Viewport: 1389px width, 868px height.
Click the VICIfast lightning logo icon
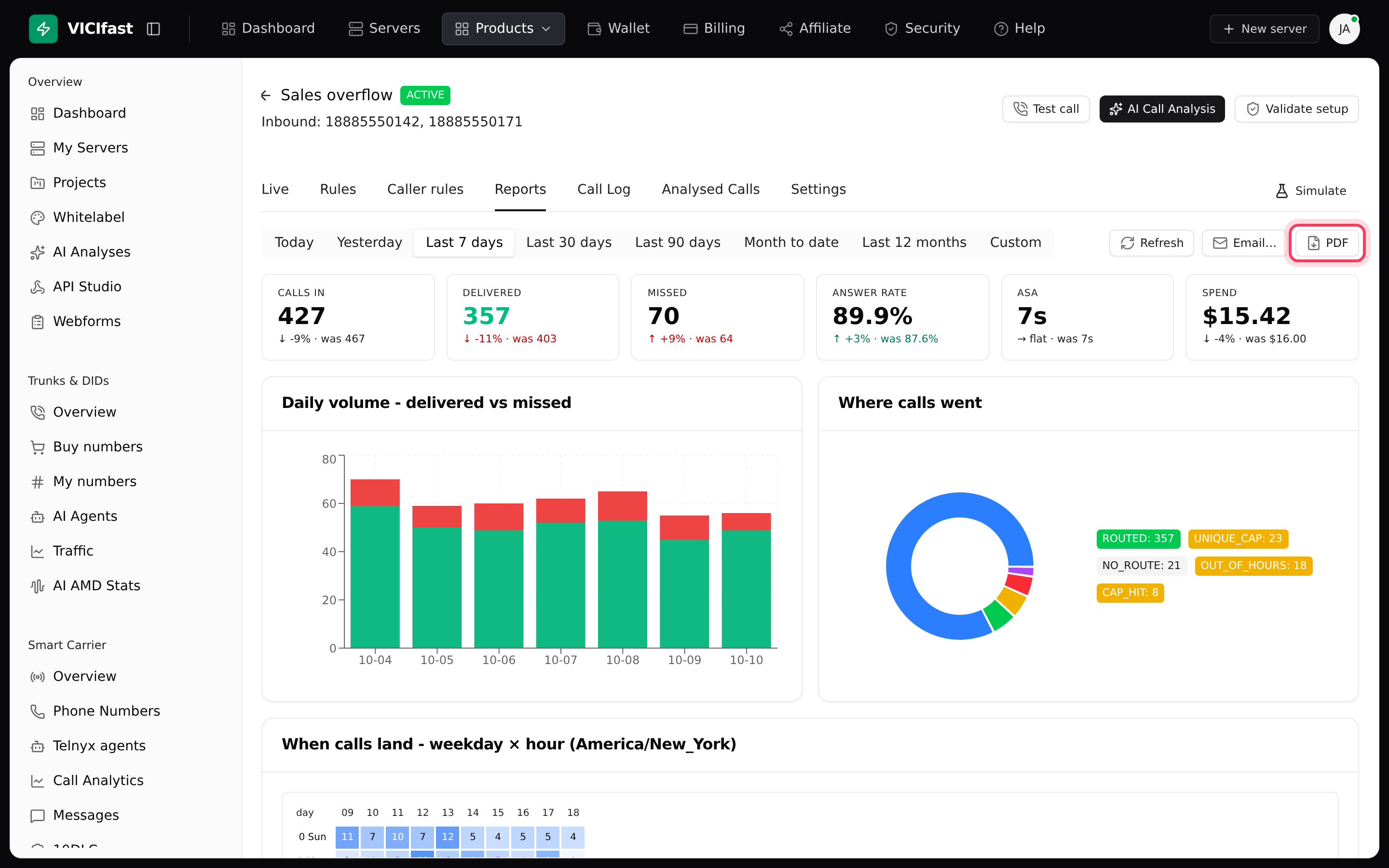click(43, 29)
